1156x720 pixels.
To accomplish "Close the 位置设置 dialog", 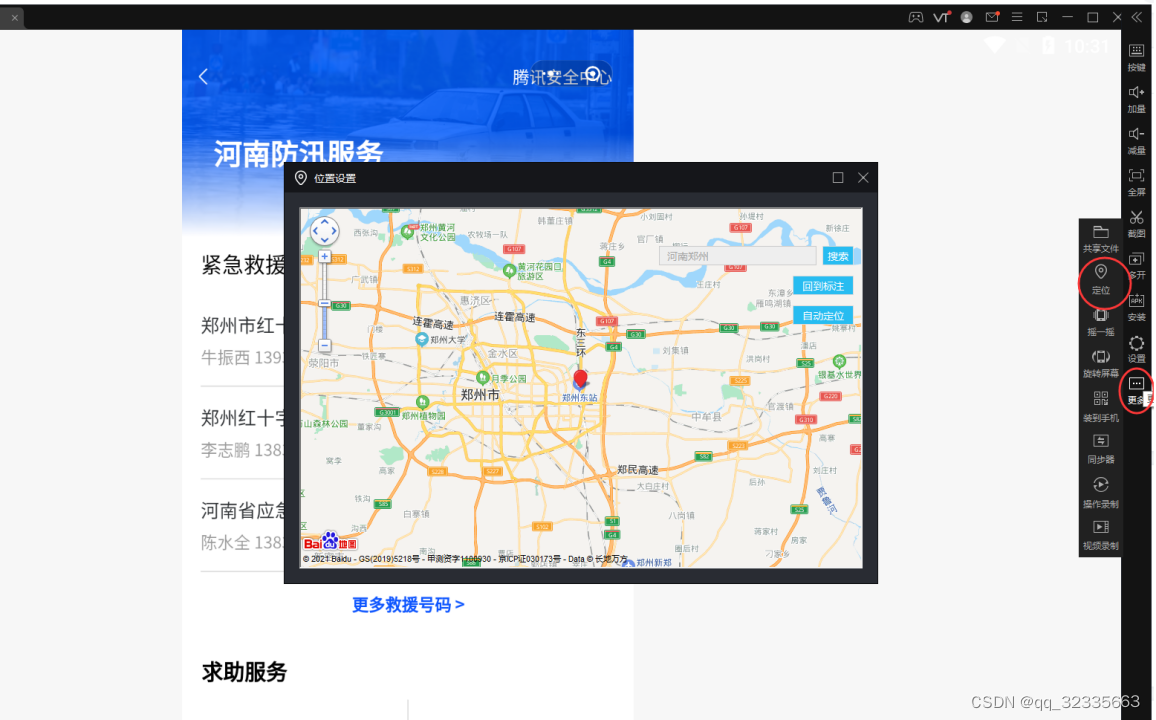I will (863, 178).
